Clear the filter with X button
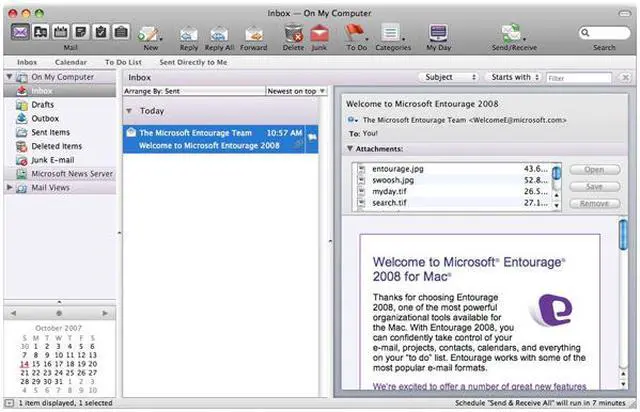Screen dimensions: 640x412 pyautogui.click(x=625, y=78)
